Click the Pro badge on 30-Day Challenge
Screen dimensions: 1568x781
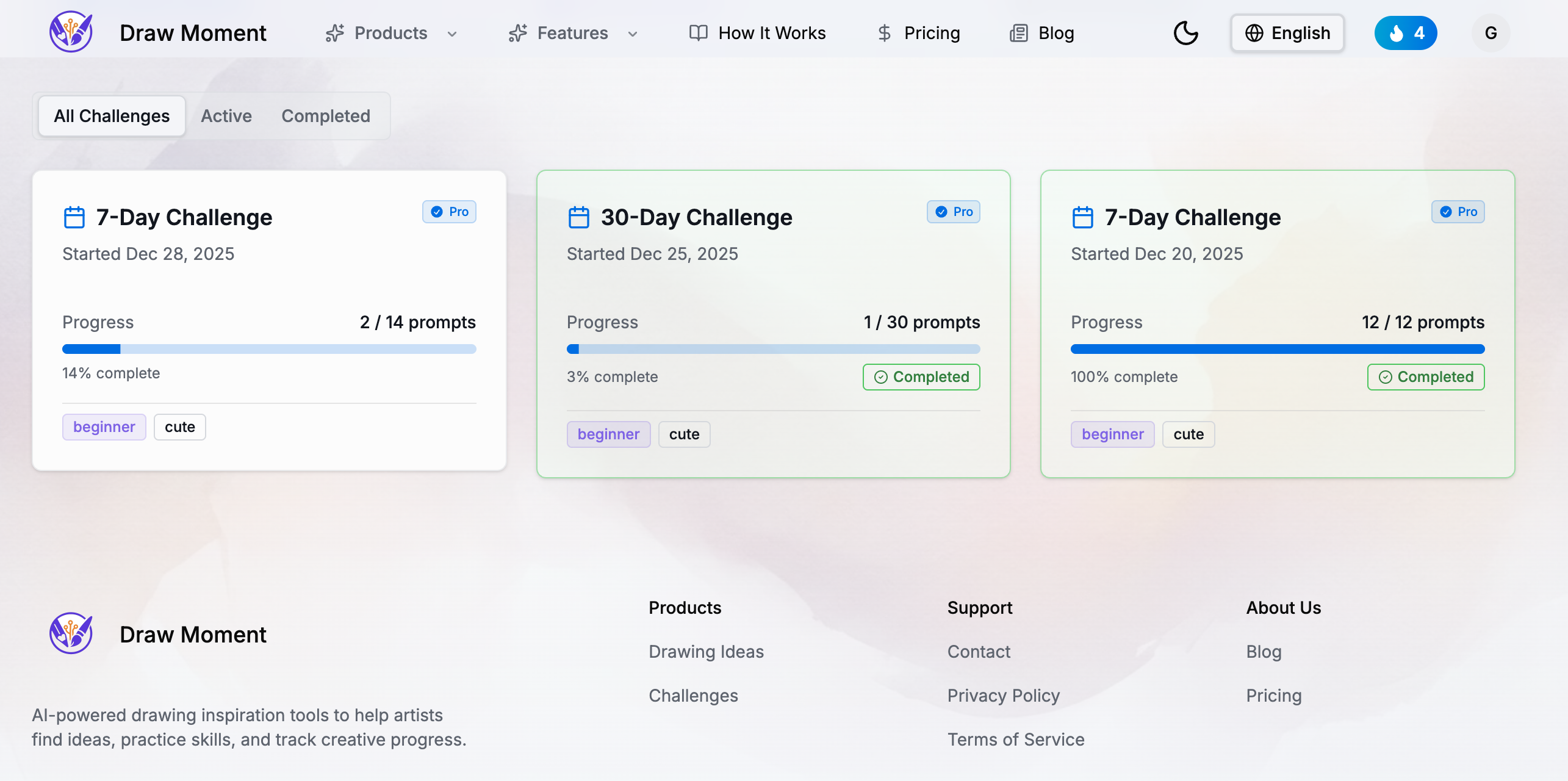[x=954, y=212]
